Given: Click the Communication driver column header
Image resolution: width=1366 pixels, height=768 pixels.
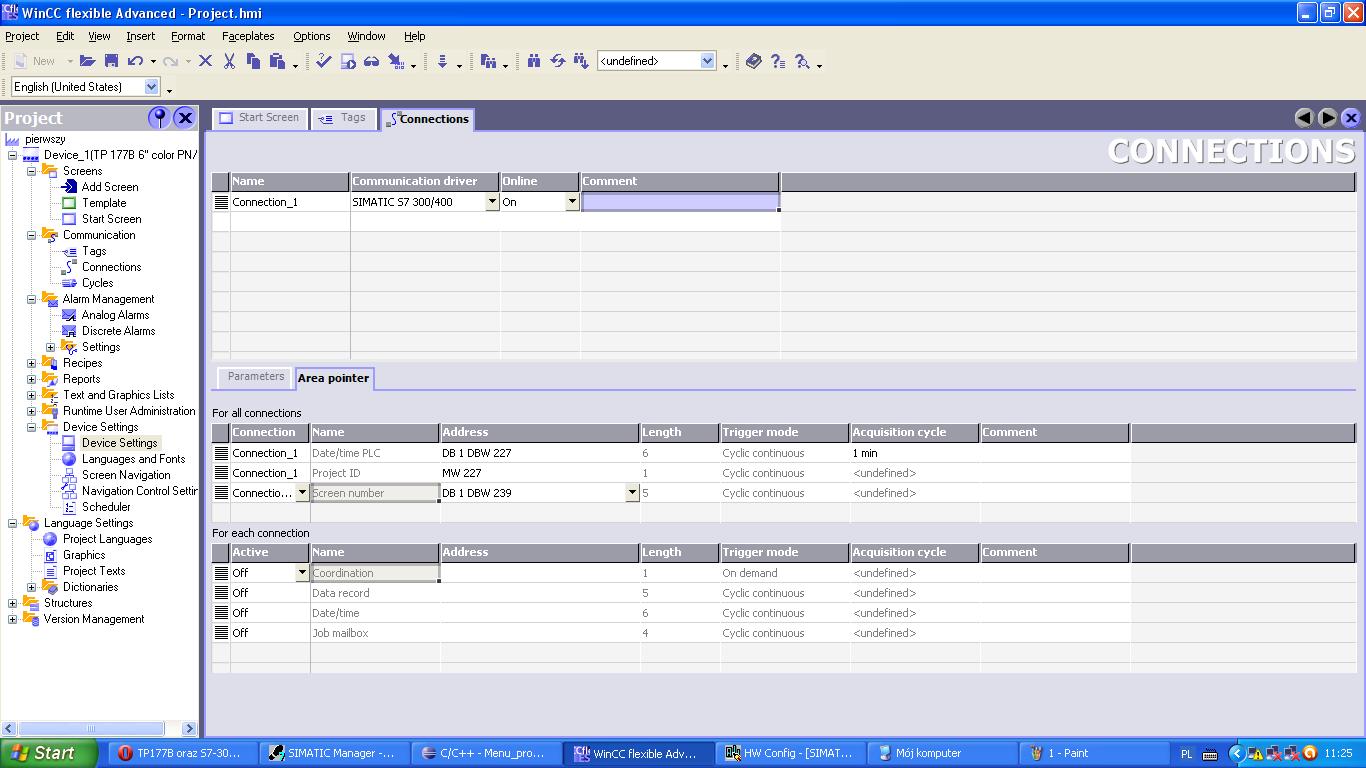Looking at the screenshot, I should [425, 181].
